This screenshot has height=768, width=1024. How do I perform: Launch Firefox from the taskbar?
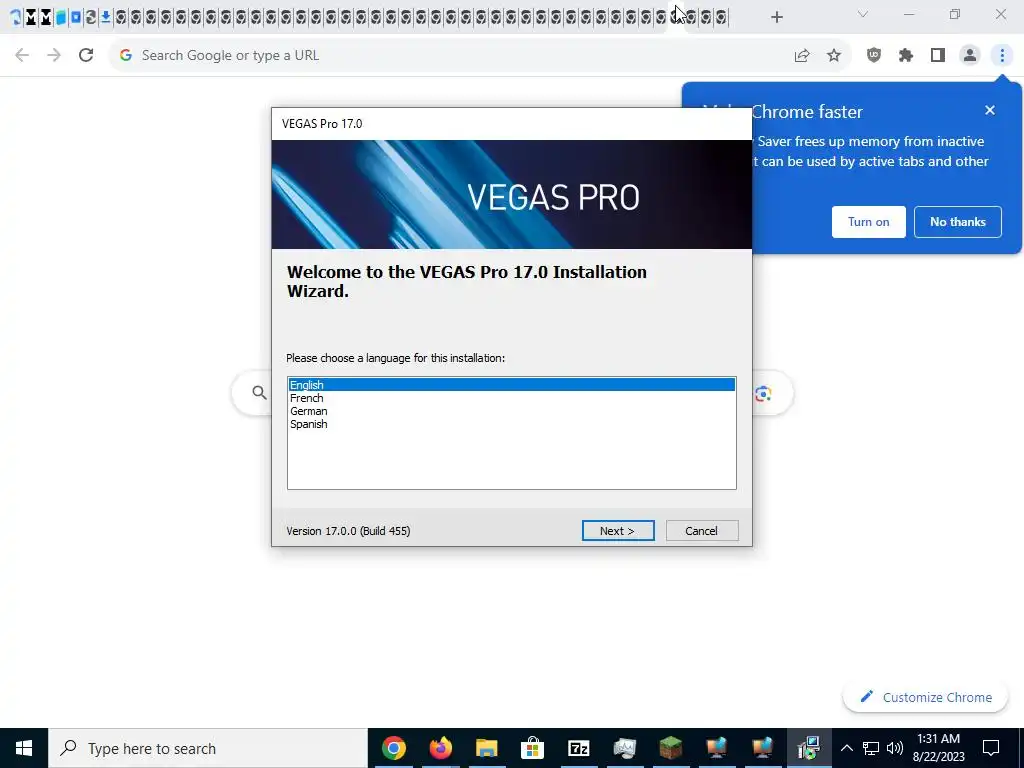(440, 748)
